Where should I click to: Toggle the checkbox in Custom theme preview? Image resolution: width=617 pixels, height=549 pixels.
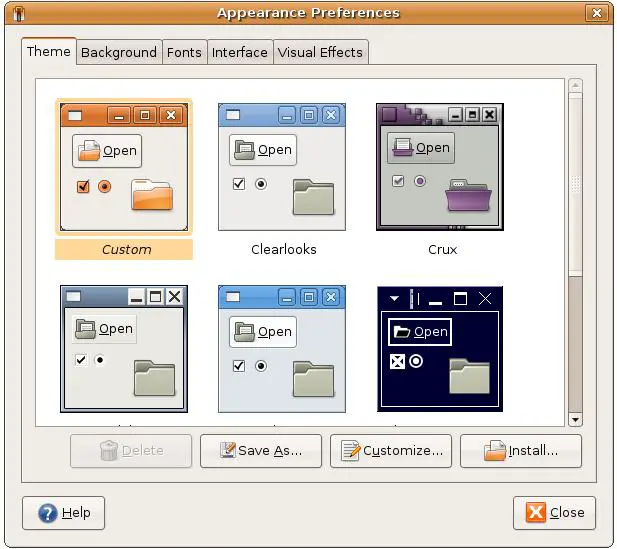tap(83, 186)
